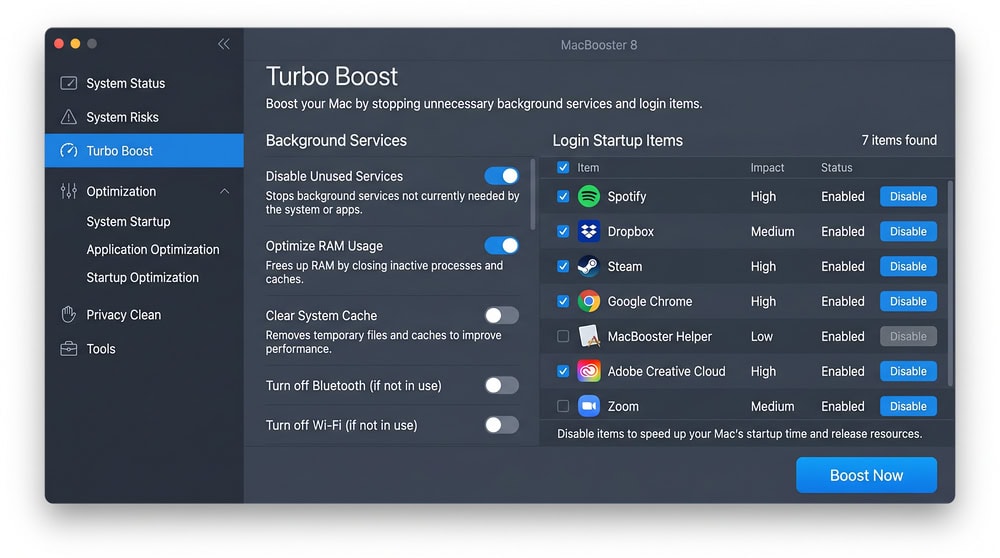This screenshot has height=558, width=1000.
Task: Click the Adobe Creative Cloud icon
Action: pos(589,371)
